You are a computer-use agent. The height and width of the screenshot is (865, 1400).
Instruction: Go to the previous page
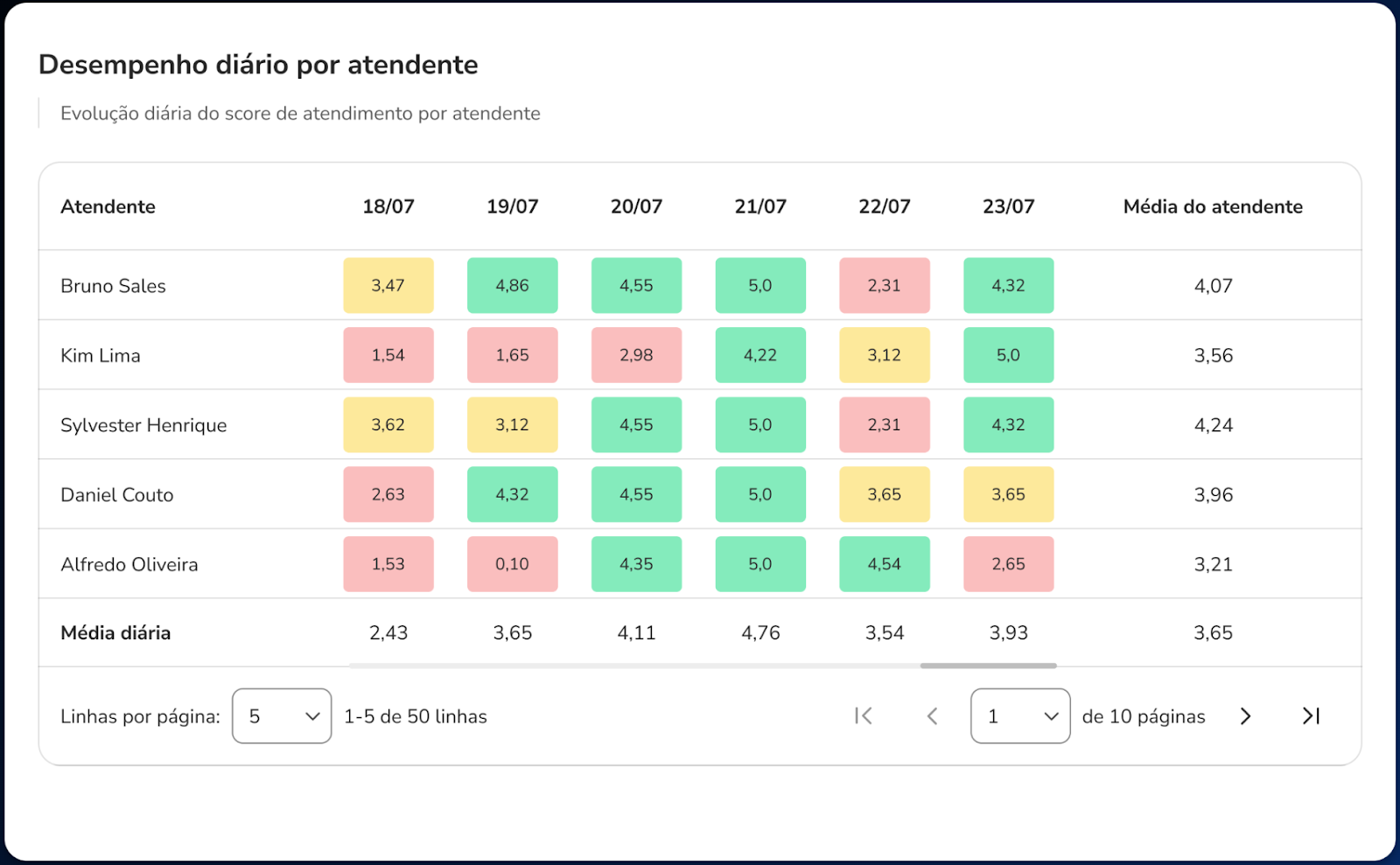click(933, 716)
